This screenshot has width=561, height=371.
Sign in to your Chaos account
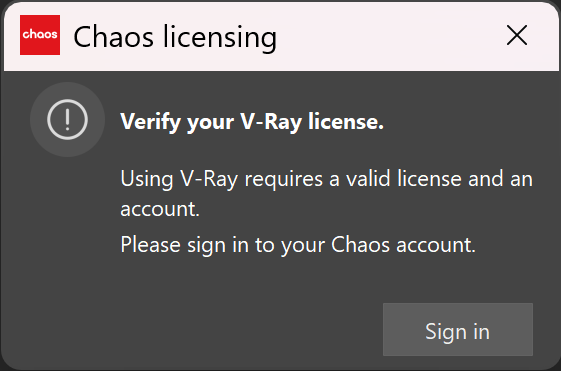point(458,329)
